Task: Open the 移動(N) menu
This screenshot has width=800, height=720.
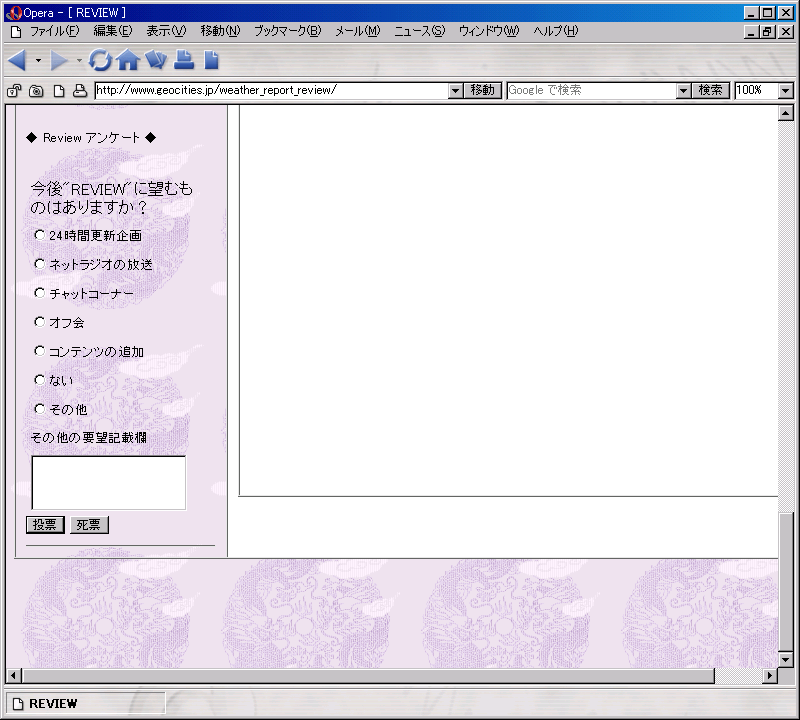Action: tap(220, 31)
